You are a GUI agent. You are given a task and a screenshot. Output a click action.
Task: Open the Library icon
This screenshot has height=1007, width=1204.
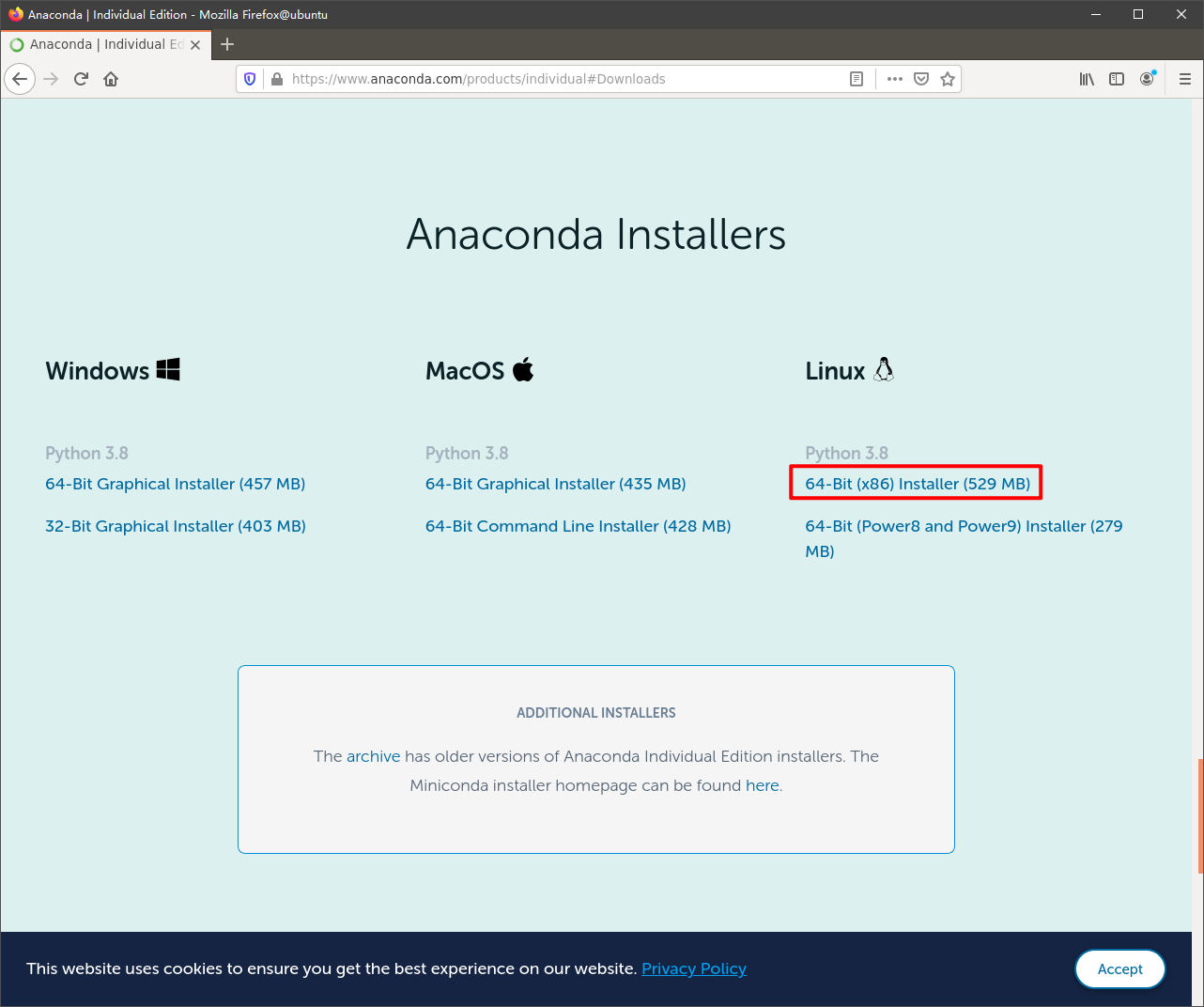point(1087,79)
